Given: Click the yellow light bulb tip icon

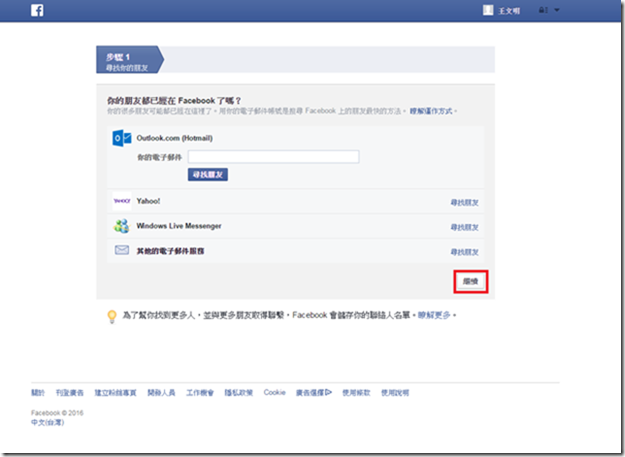Looking at the screenshot, I should point(112,317).
